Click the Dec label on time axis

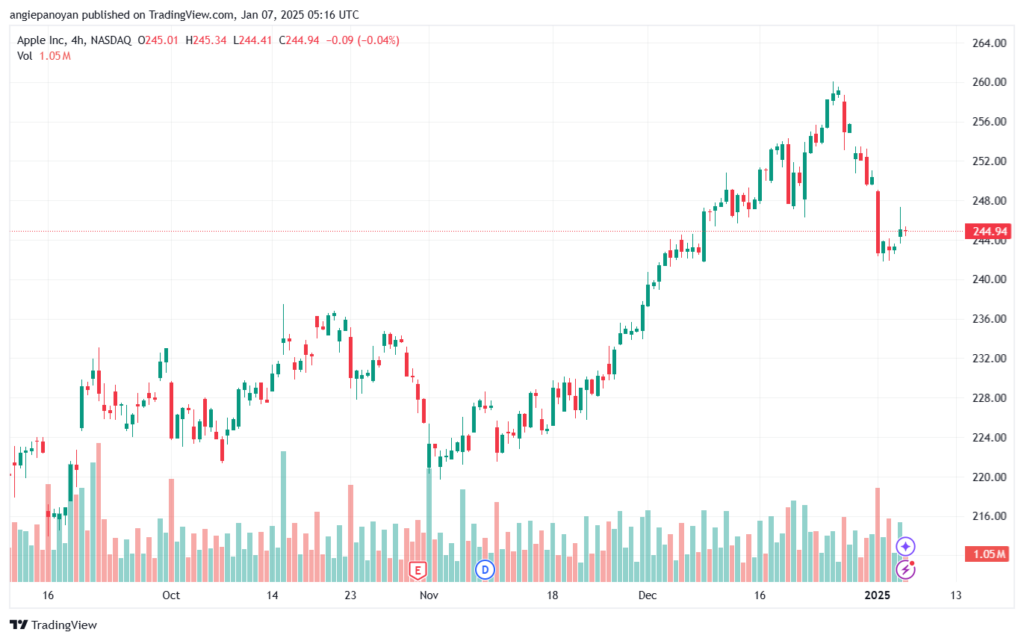pos(647,595)
